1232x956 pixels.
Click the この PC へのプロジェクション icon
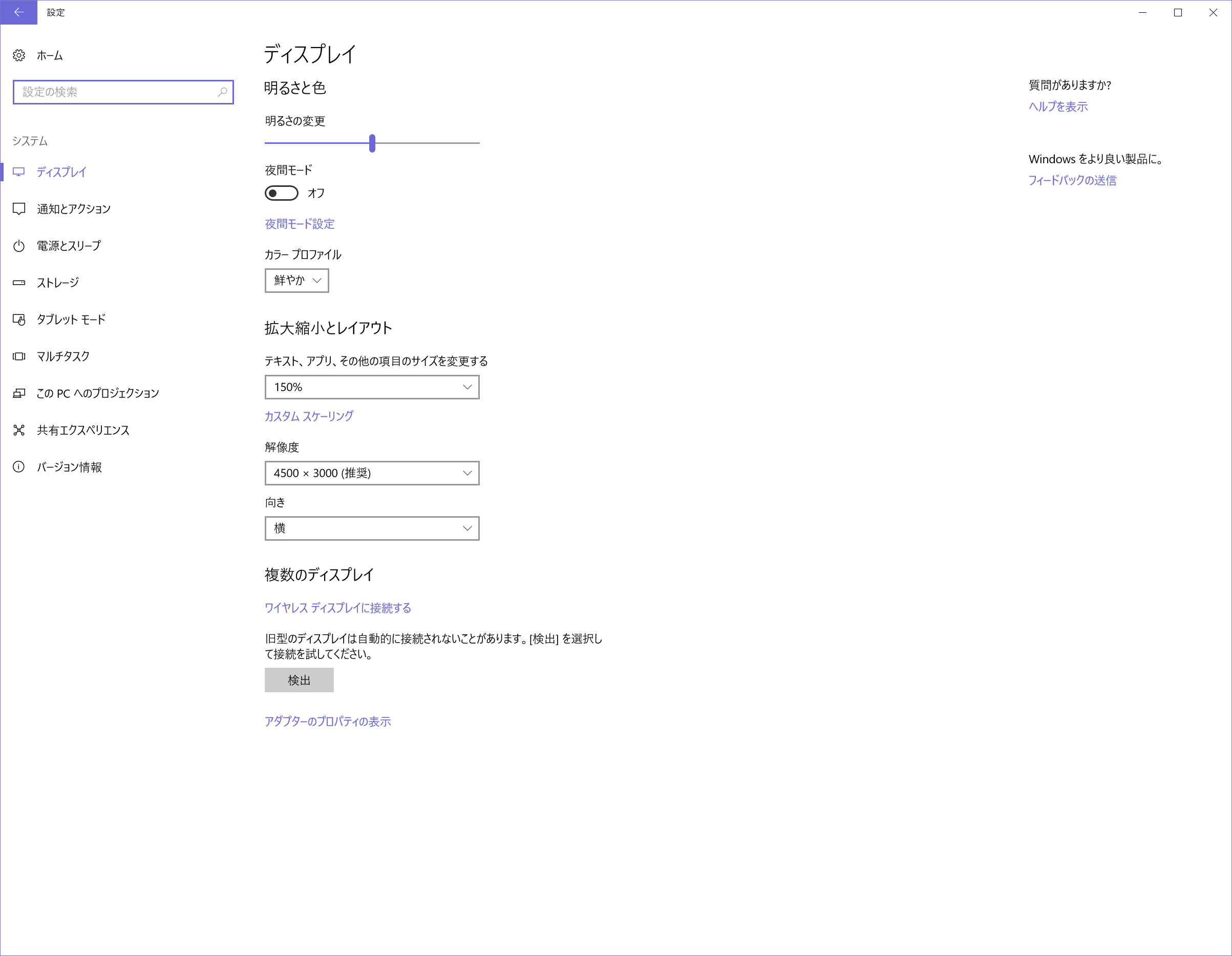(19, 394)
